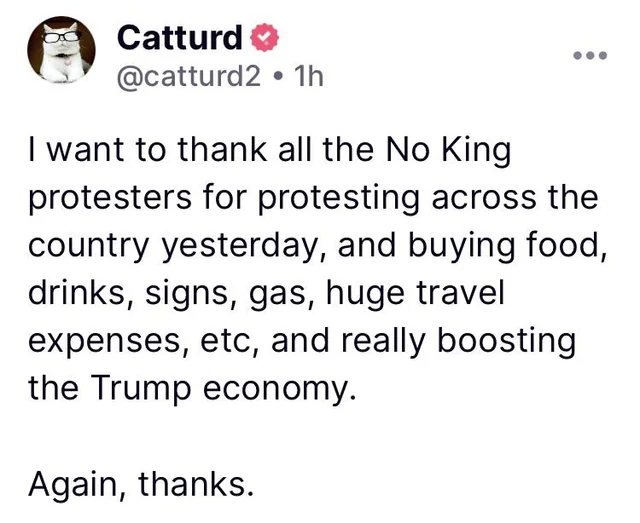Click "the Trump economy." text line

click(x=192, y=387)
